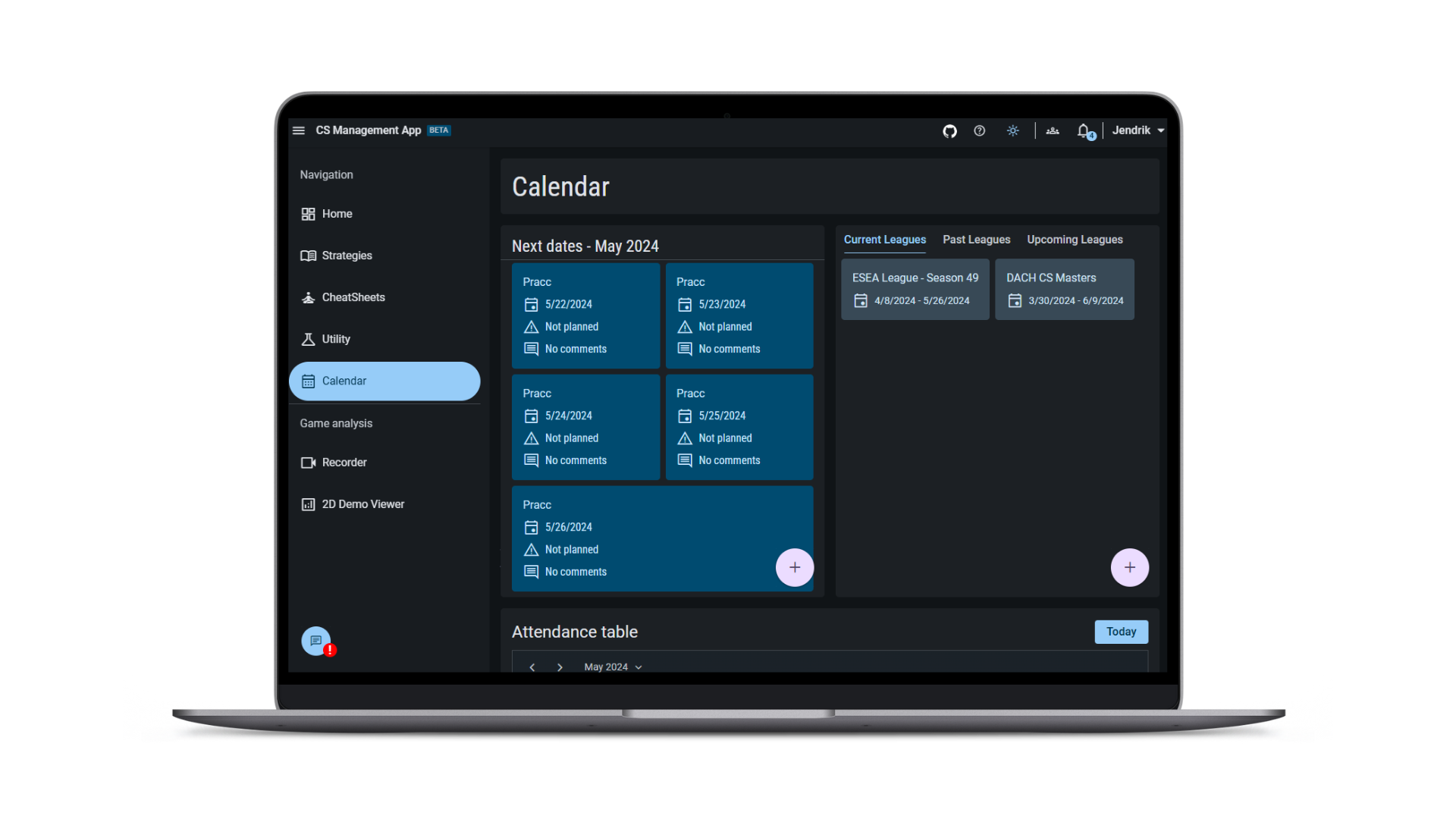This screenshot has width=1456, height=819.
Task: Expand the Jendrik user menu
Action: (x=1137, y=130)
